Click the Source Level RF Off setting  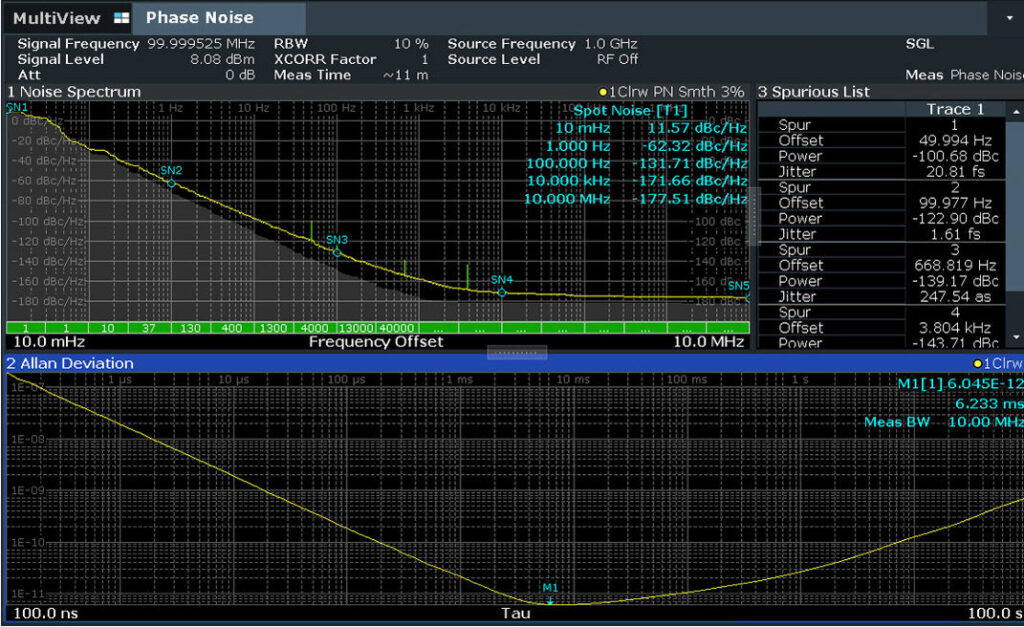[617, 59]
